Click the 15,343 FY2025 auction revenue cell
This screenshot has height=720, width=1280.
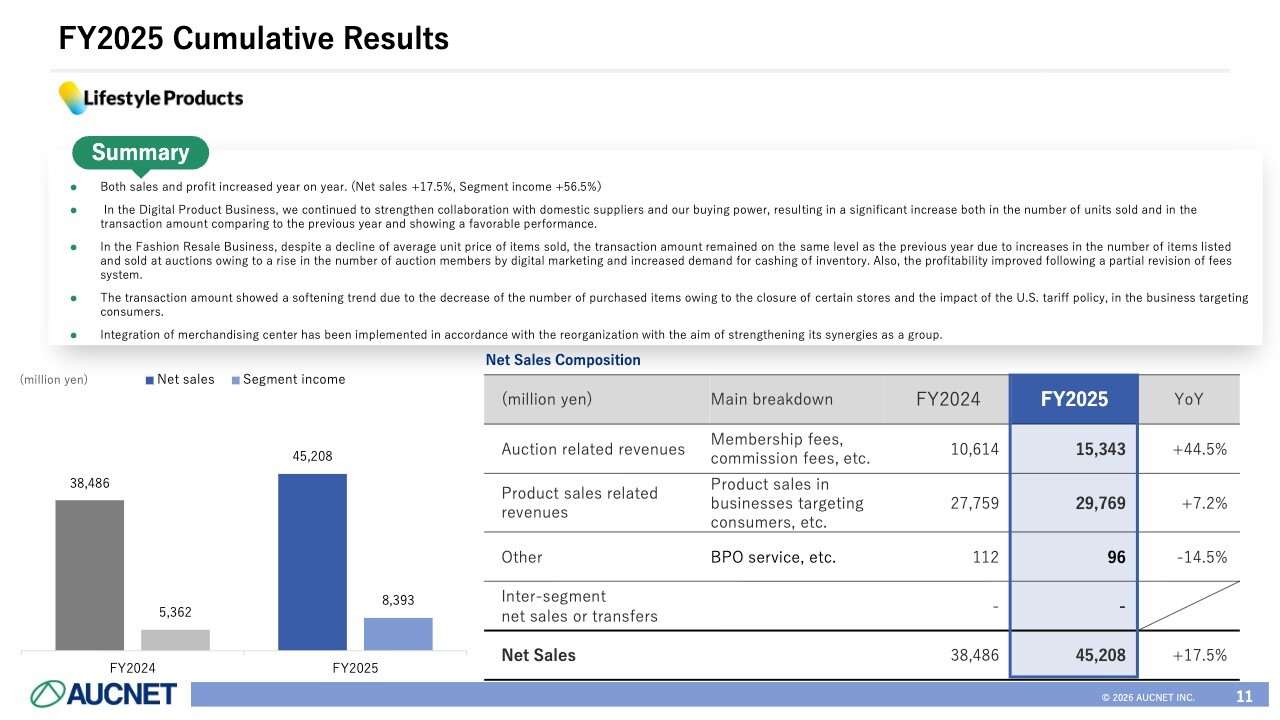point(1074,450)
